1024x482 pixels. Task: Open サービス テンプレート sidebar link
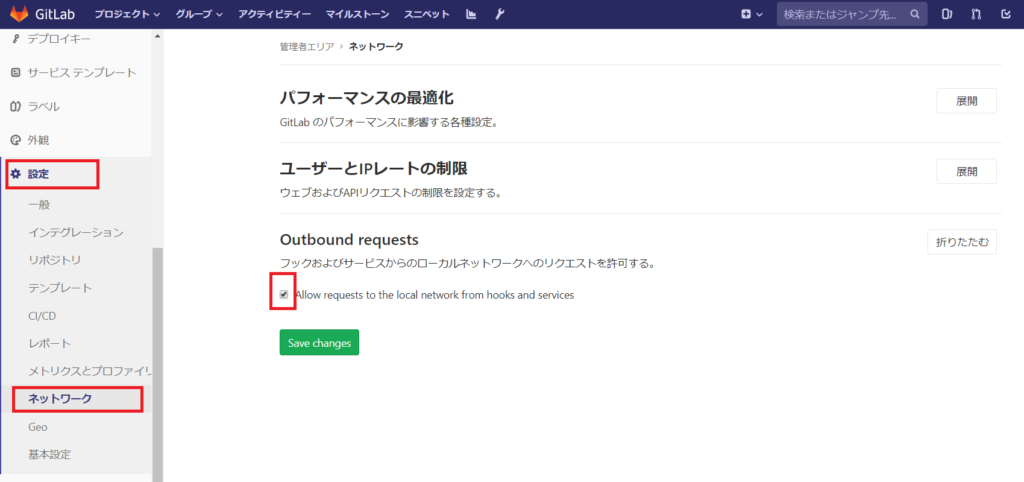point(82,72)
